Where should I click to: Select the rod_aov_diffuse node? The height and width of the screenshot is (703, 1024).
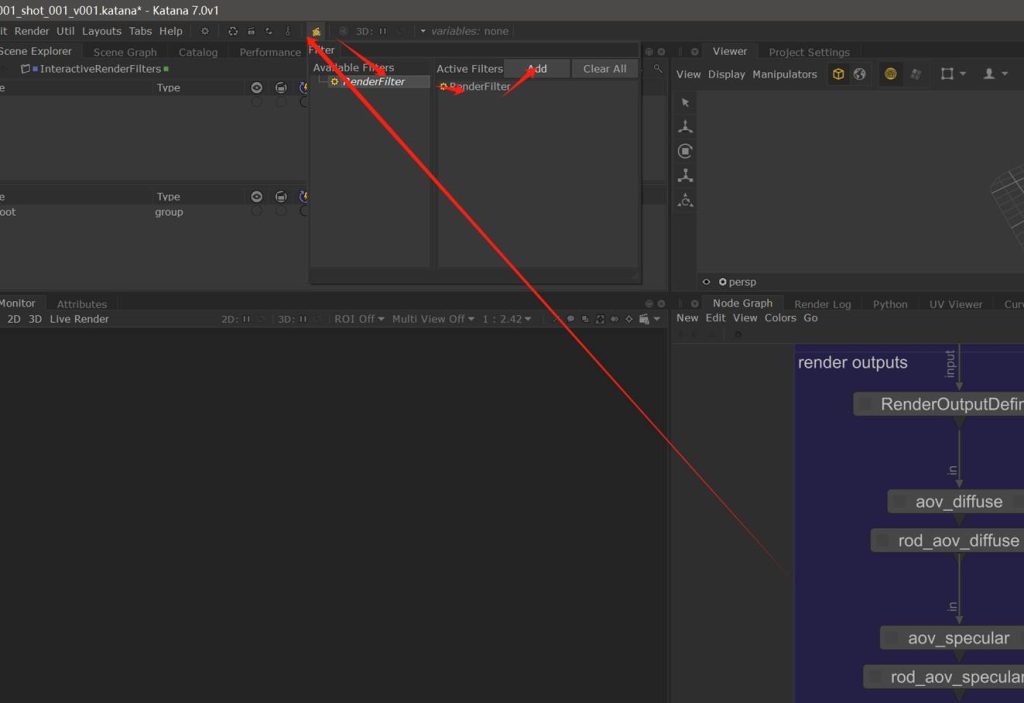click(957, 541)
